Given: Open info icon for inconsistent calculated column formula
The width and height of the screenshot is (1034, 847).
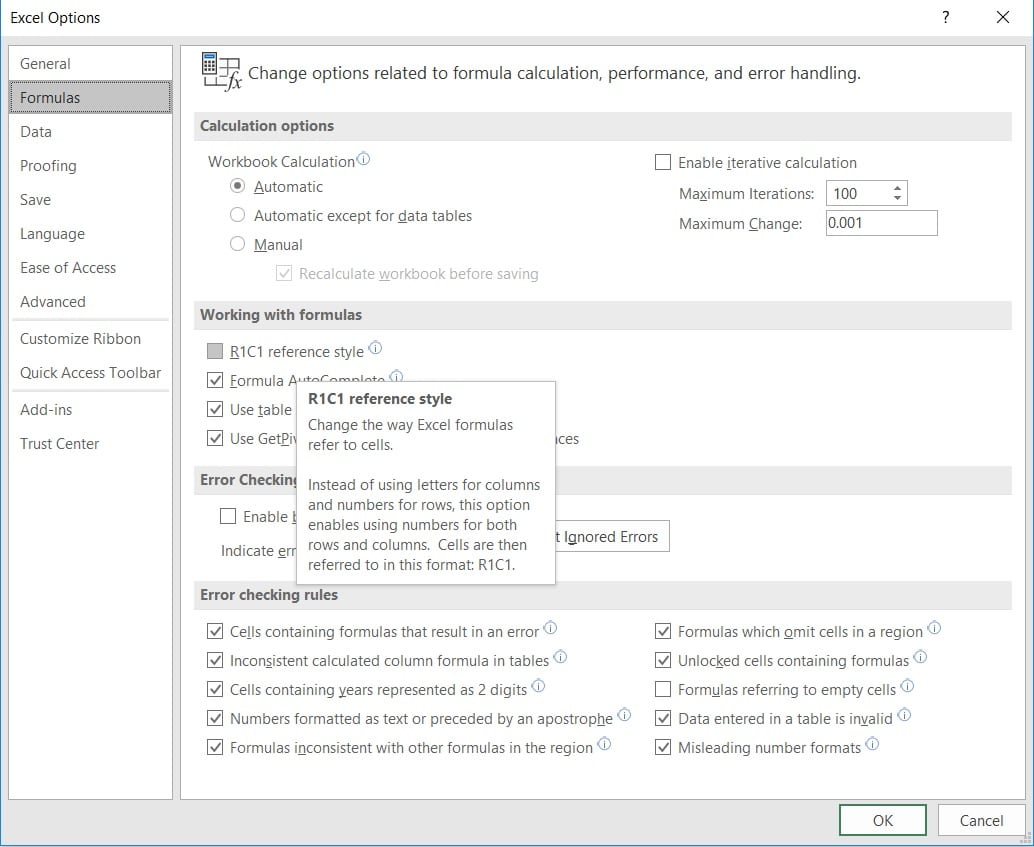Looking at the screenshot, I should [560, 656].
